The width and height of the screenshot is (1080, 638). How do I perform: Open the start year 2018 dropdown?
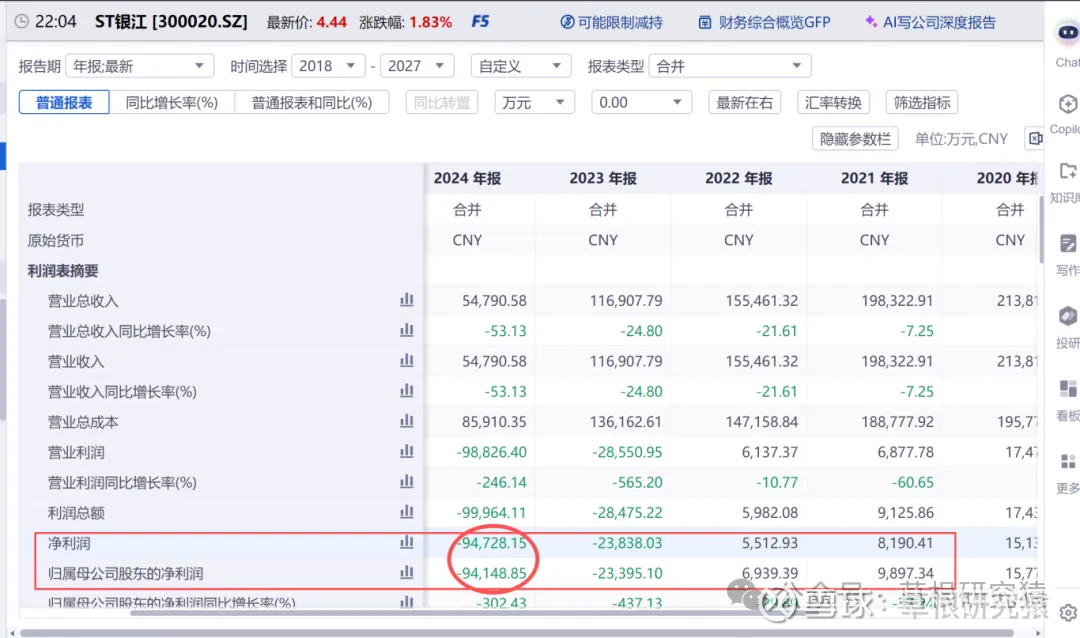pyautogui.click(x=328, y=66)
